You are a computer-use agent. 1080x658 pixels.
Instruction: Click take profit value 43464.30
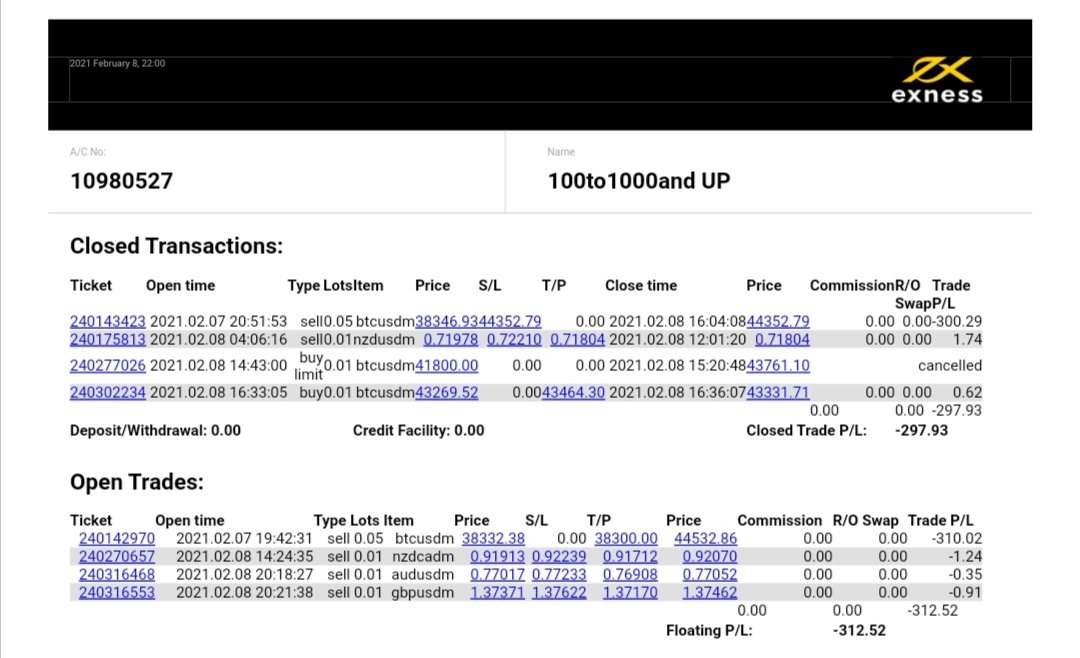(573, 392)
